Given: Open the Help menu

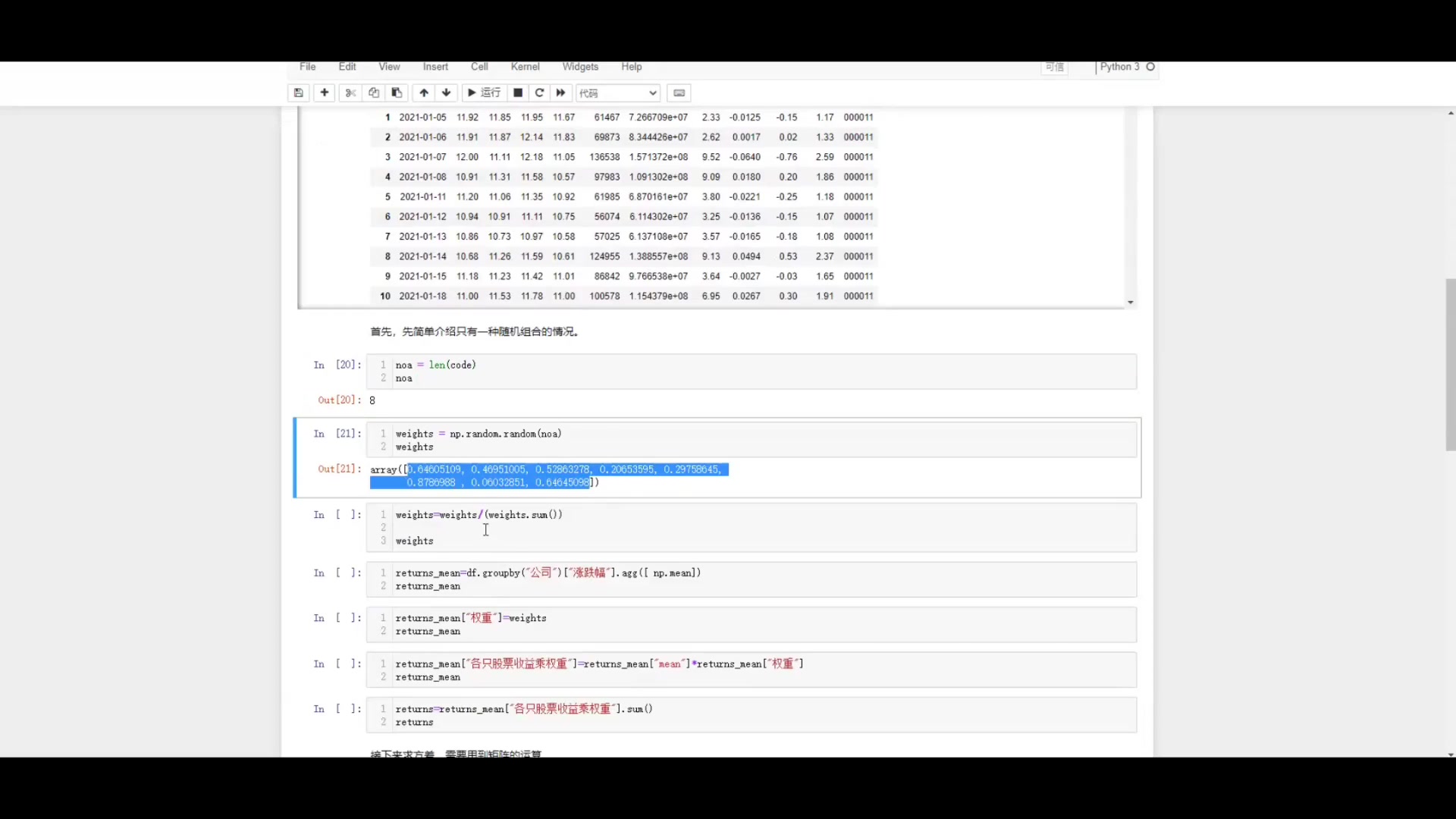Looking at the screenshot, I should tap(632, 67).
